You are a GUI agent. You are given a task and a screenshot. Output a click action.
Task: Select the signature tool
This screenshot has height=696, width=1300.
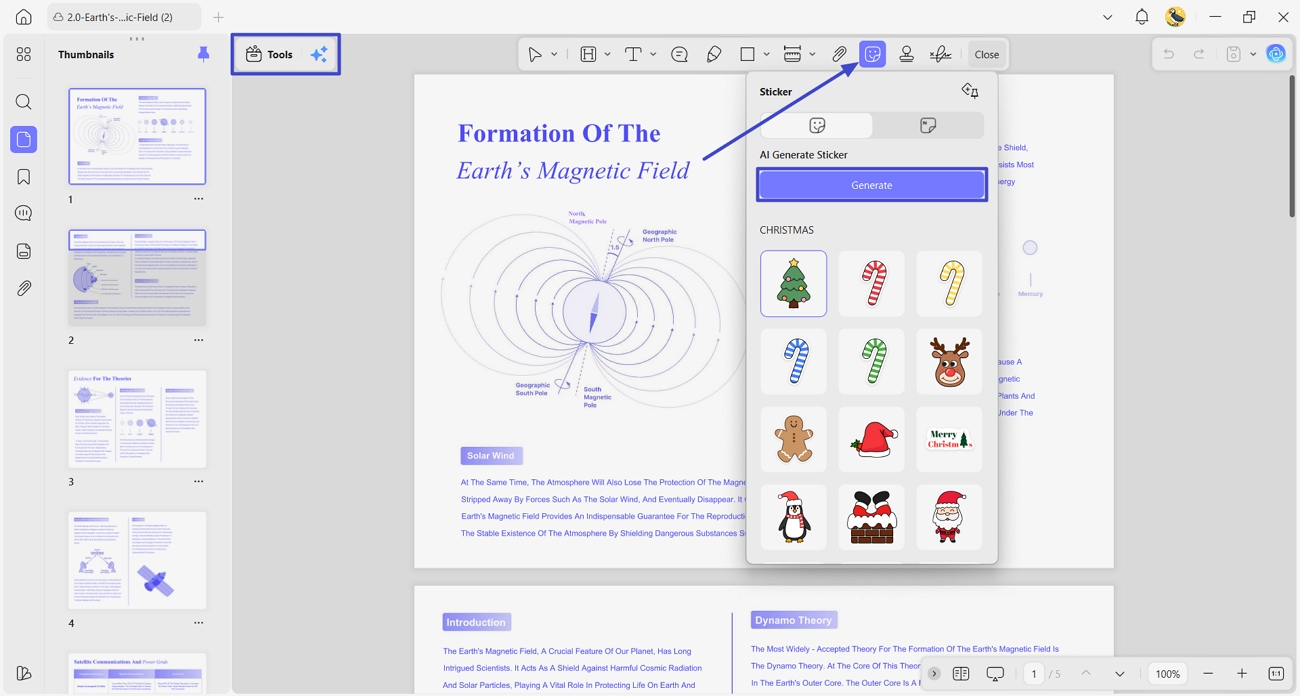(x=940, y=54)
